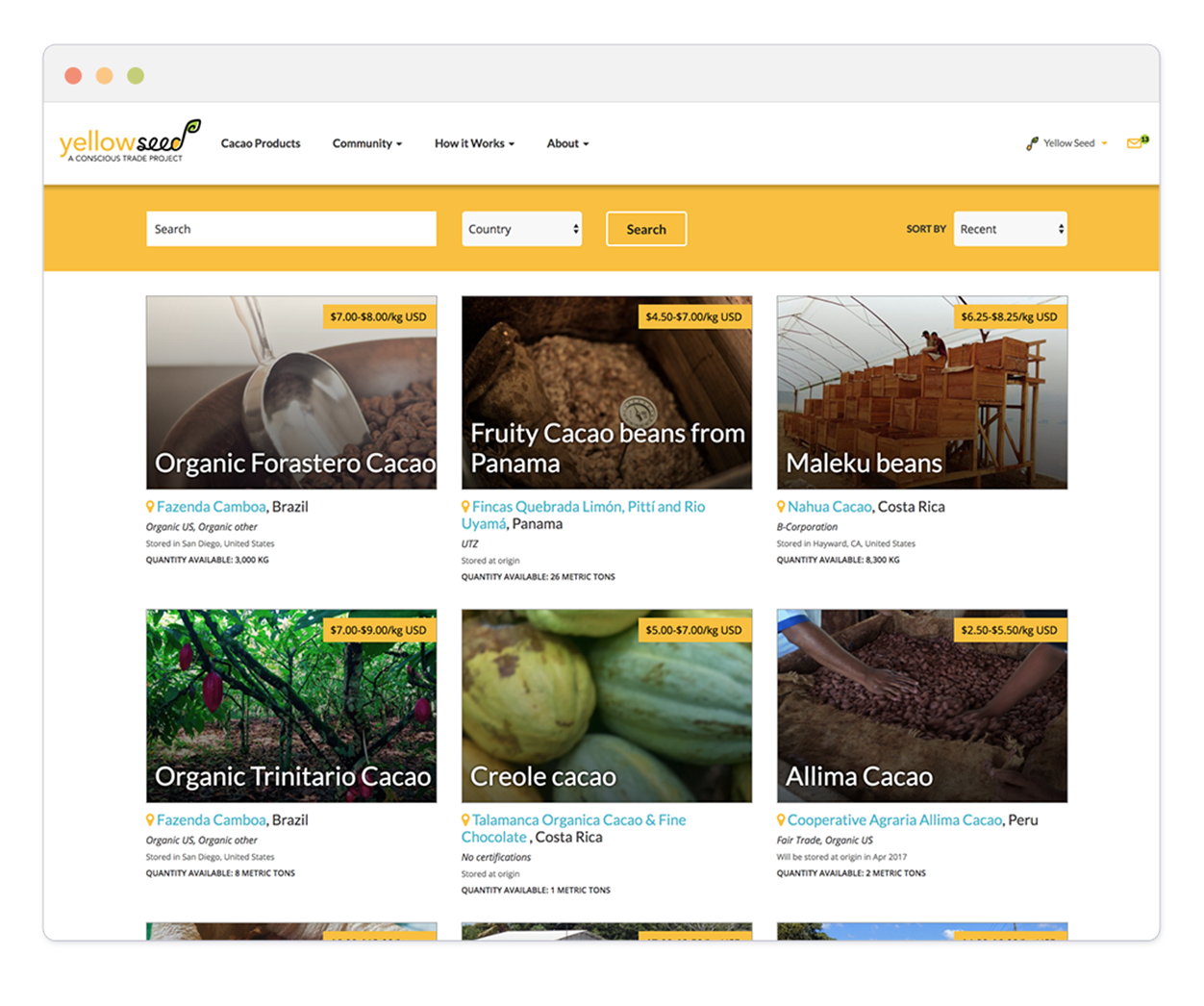The image size is (1204, 1006).
Task: Click the Yellow Seed logo
Action: (x=130, y=140)
